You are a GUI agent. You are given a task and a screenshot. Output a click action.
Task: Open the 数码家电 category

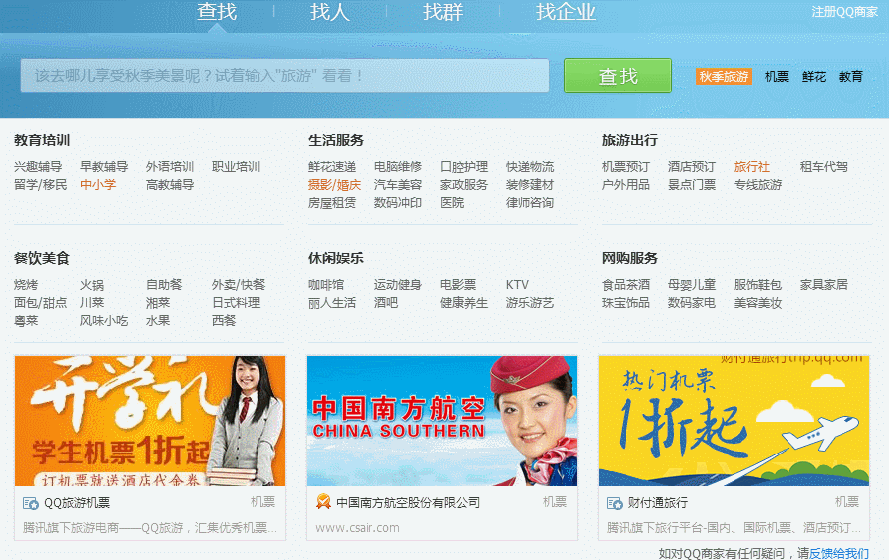pyautogui.click(x=692, y=303)
